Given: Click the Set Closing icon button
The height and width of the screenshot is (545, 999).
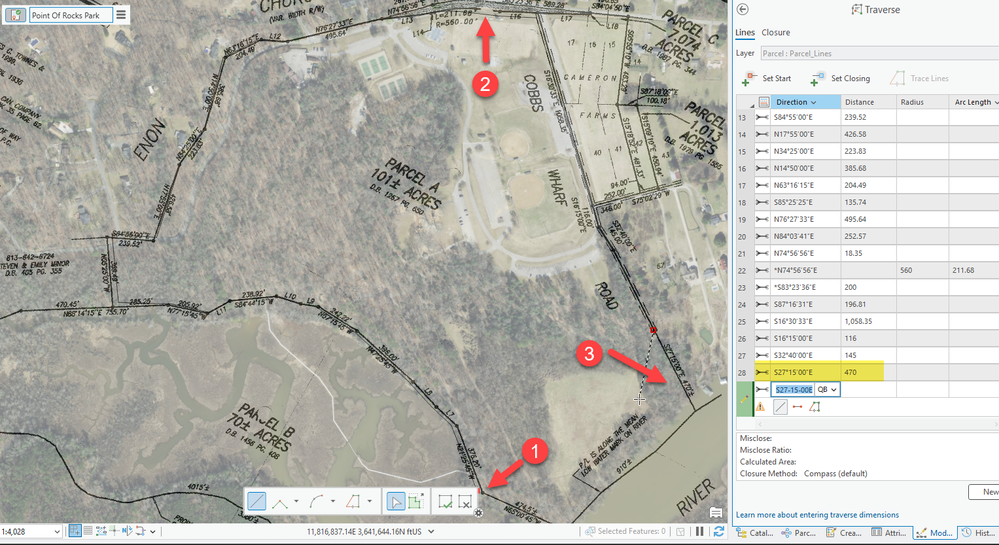Looking at the screenshot, I should pos(817,78).
